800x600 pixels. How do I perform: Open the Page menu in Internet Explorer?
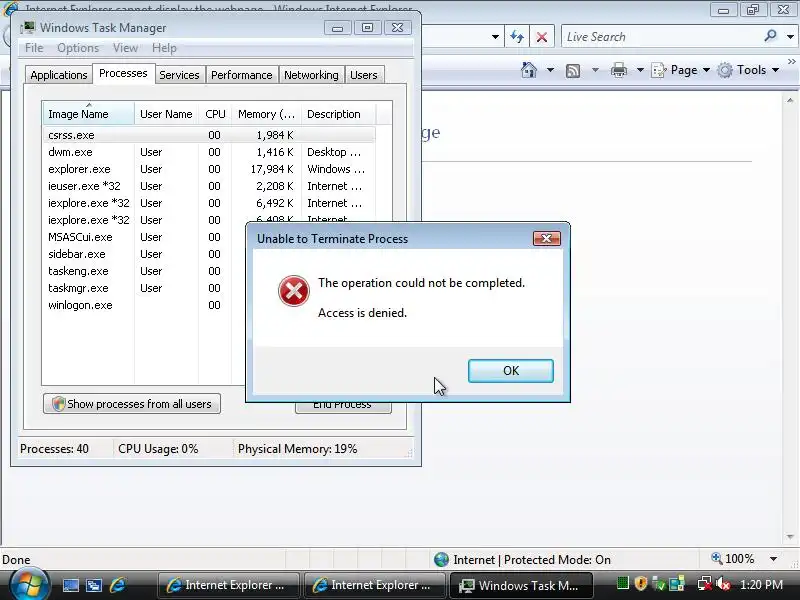(681, 70)
